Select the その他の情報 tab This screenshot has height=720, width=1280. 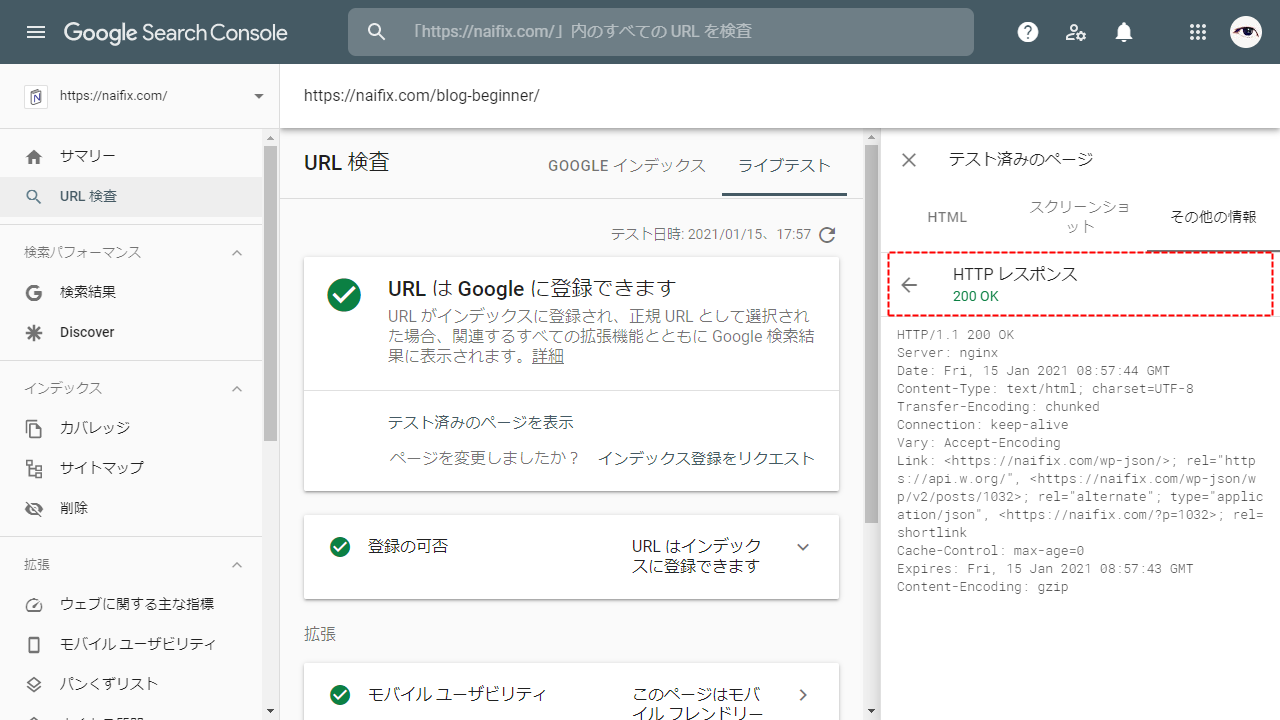[1213, 217]
